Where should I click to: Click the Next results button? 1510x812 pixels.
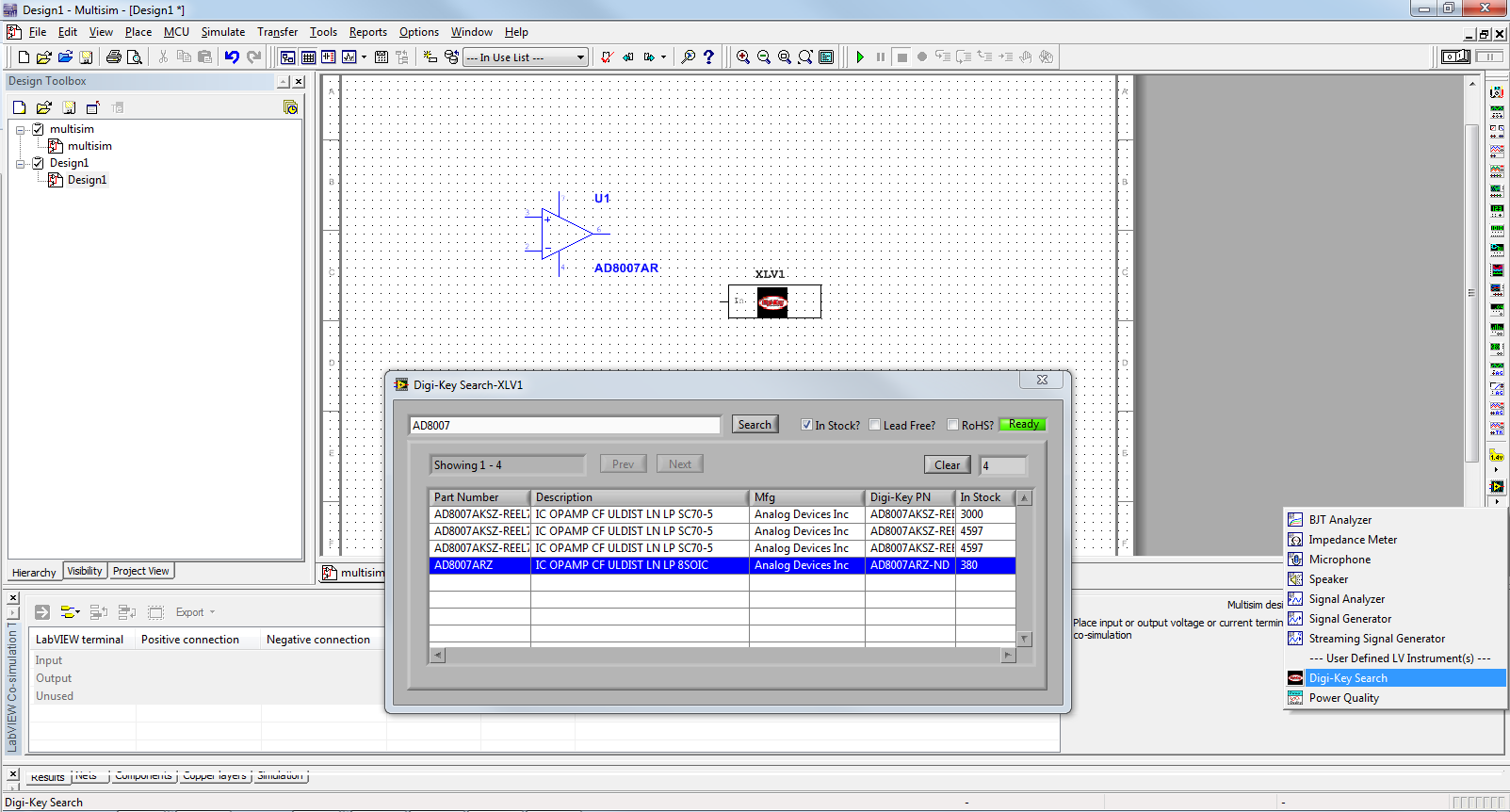(x=680, y=464)
